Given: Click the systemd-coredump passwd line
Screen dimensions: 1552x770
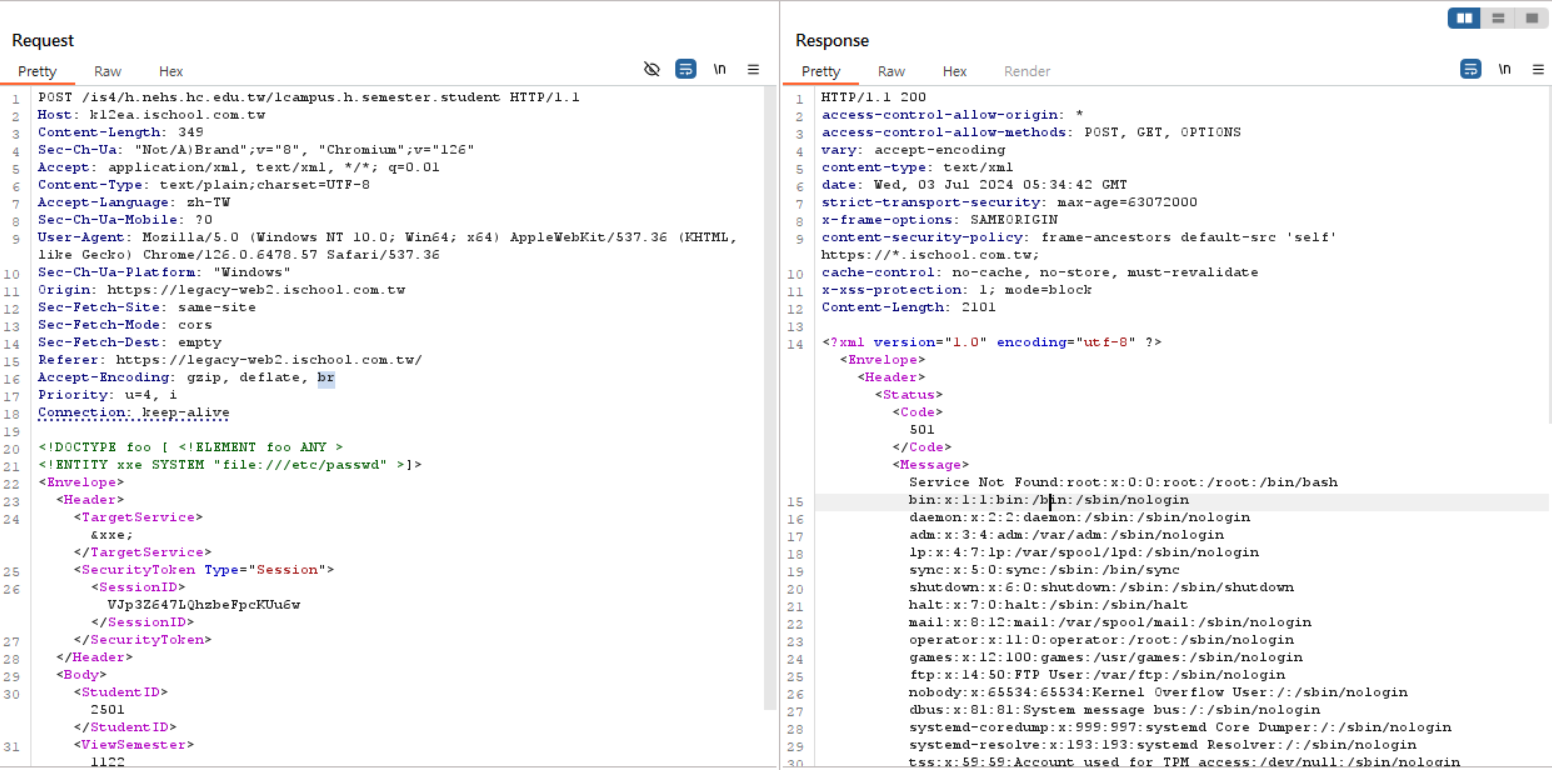Looking at the screenshot, I should coord(1180,727).
